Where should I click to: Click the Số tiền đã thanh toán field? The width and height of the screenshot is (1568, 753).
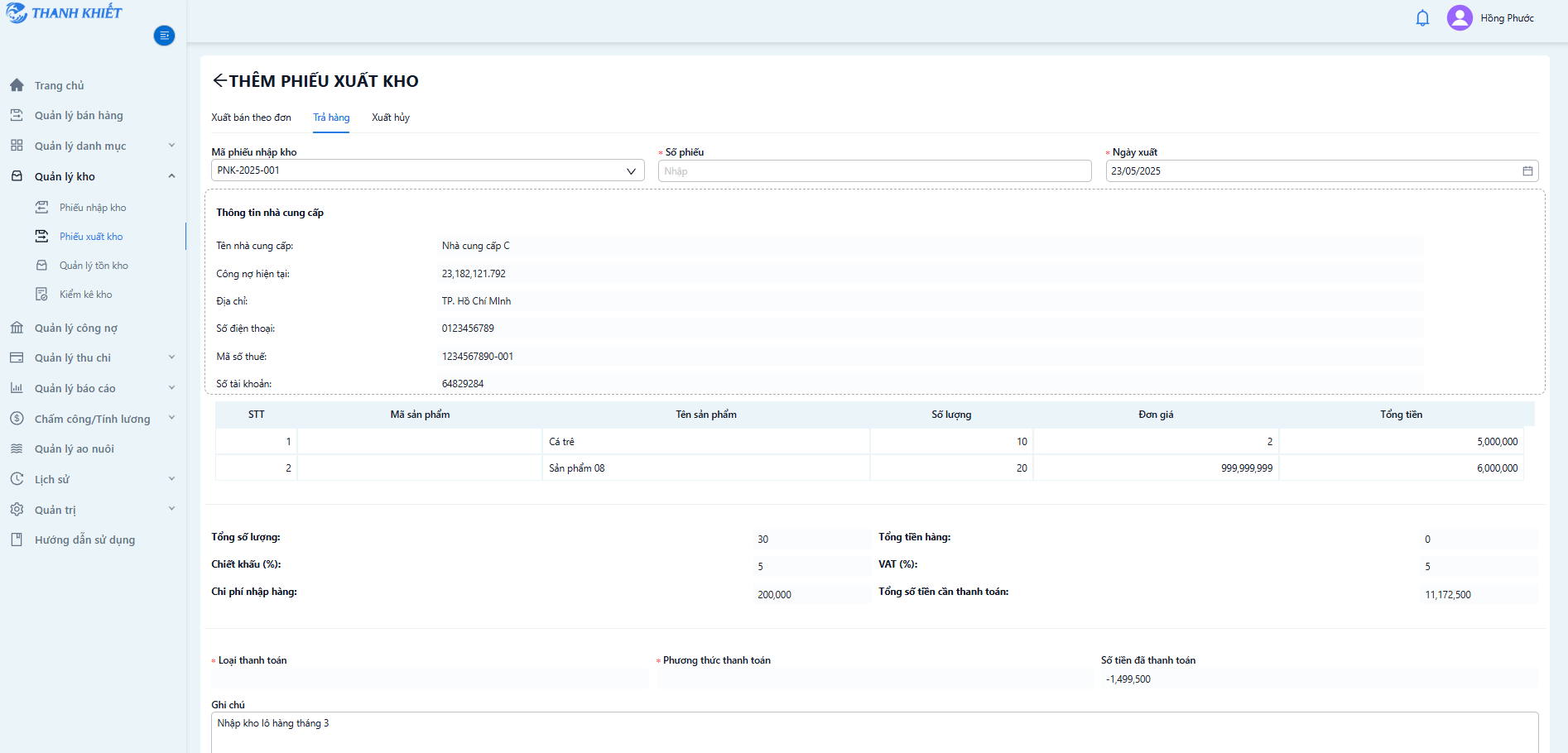click(1320, 679)
